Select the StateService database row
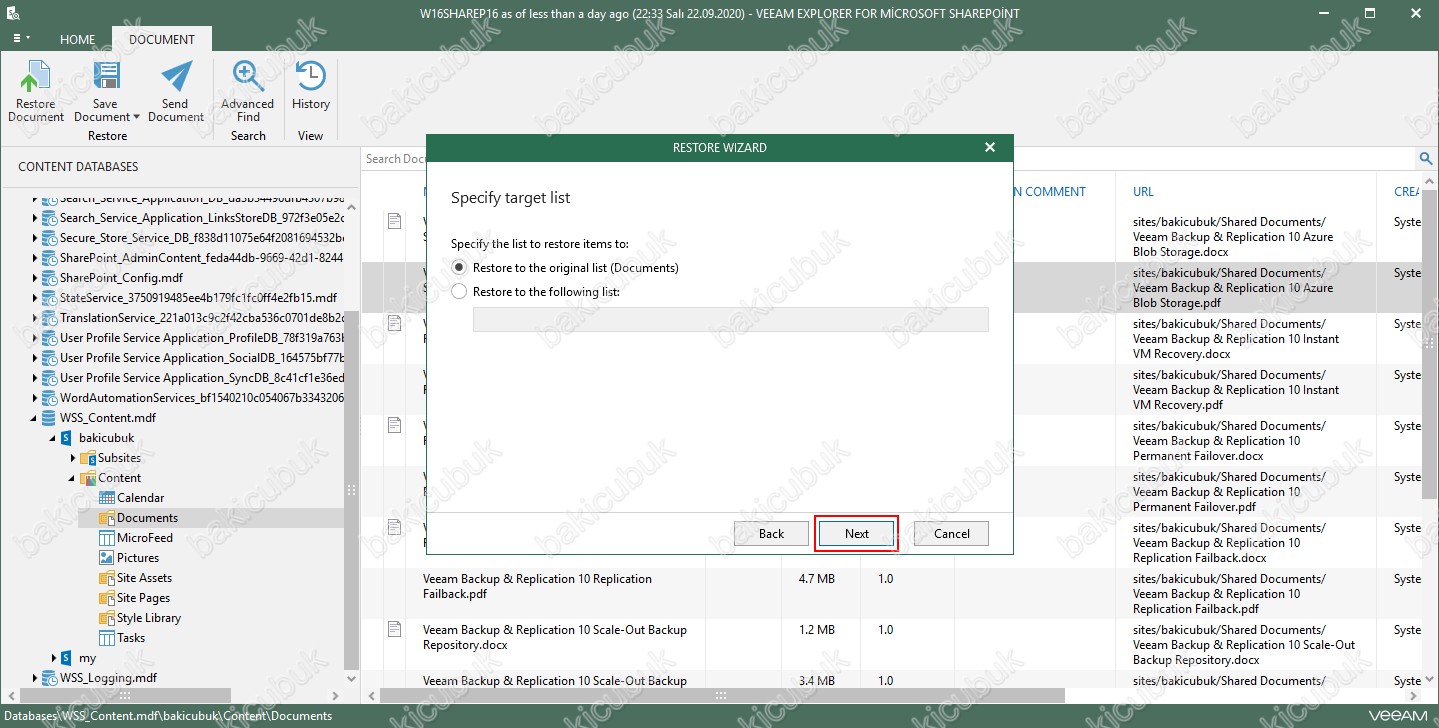1439x728 pixels. click(x=198, y=298)
